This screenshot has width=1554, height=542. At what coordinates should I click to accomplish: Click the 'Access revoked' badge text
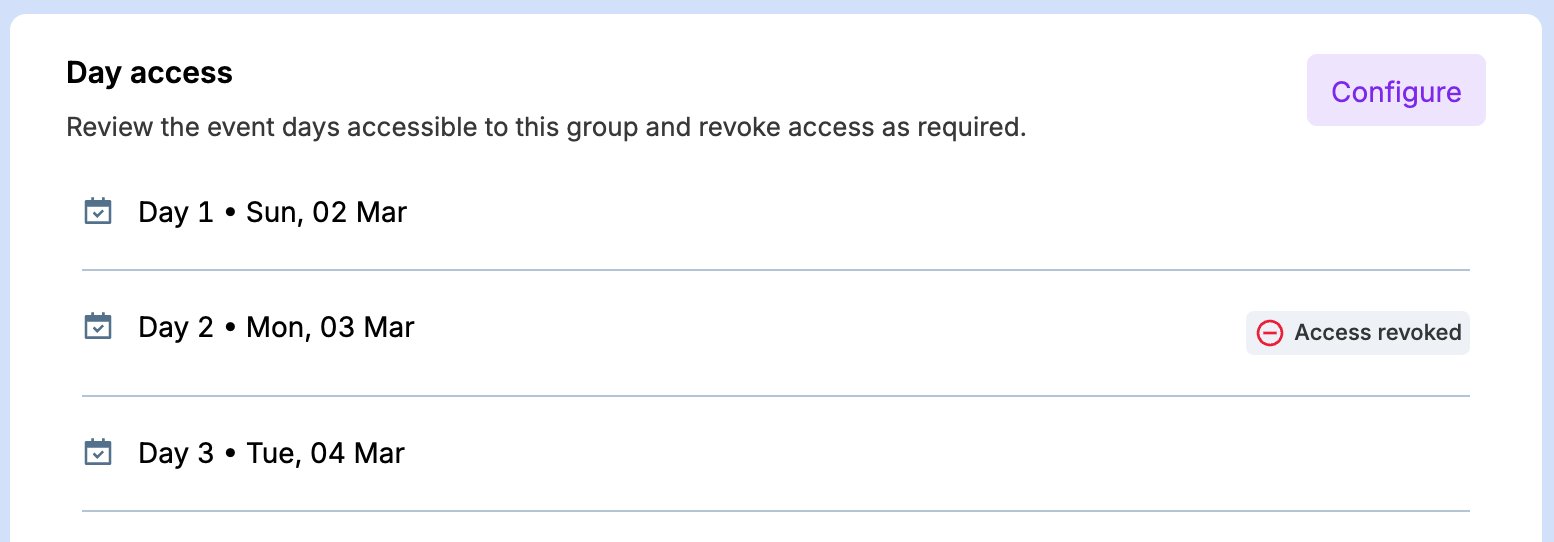point(1377,333)
